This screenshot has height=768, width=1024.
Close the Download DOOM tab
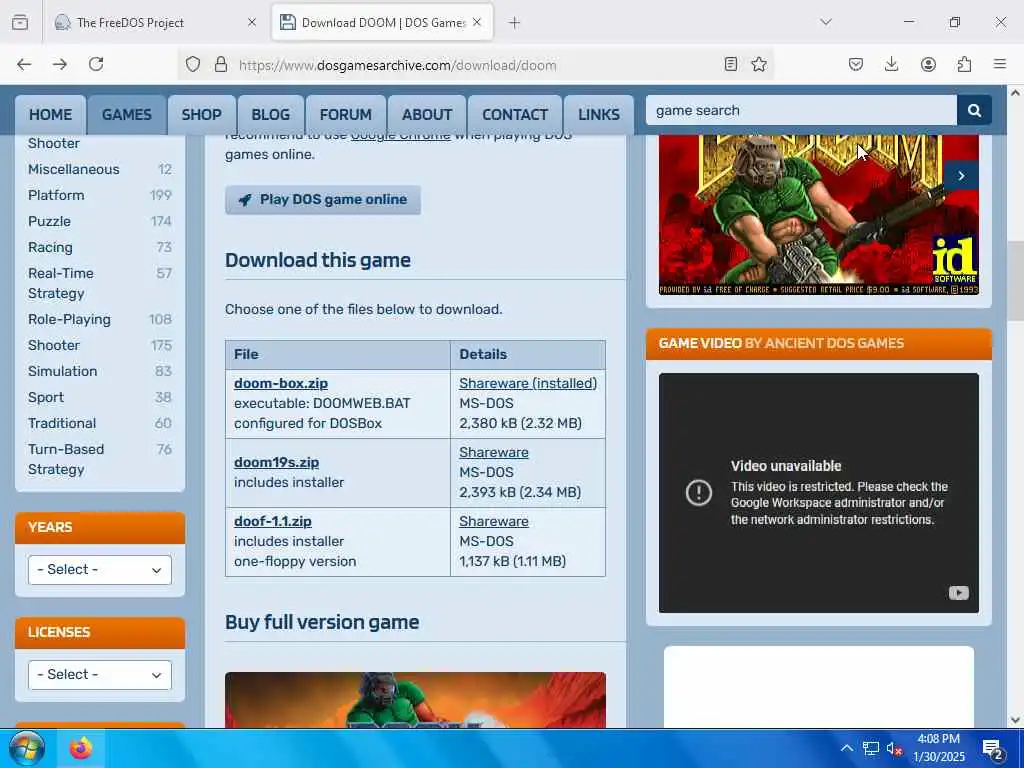[x=477, y=22]
